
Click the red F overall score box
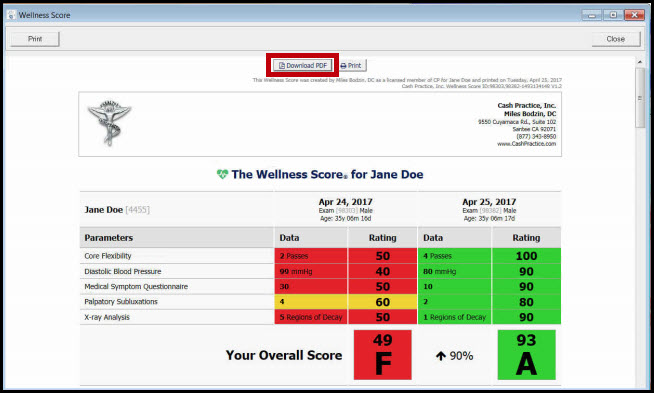coord(382,355)
